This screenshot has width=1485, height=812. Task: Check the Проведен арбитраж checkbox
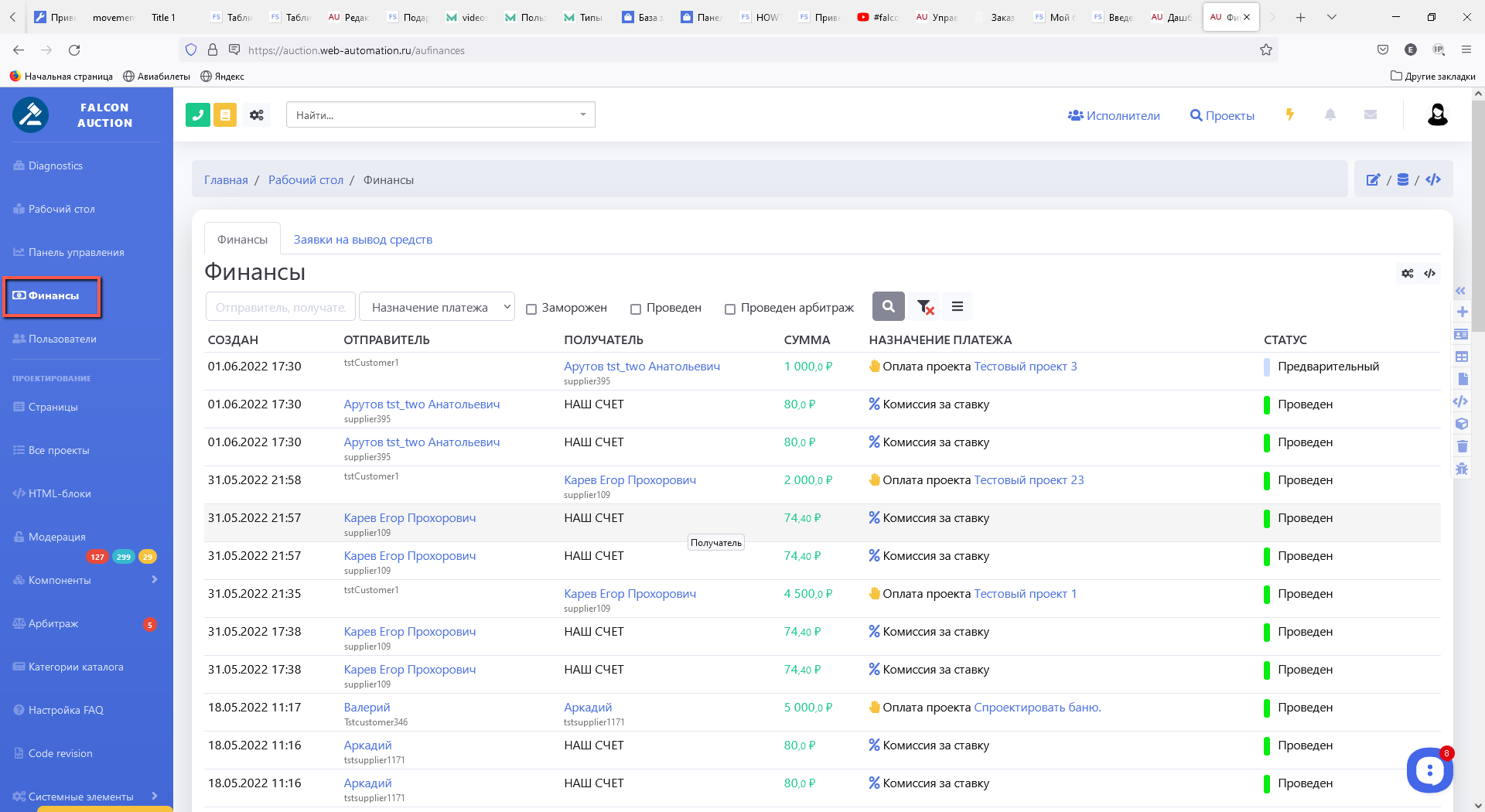pos(730,309)
